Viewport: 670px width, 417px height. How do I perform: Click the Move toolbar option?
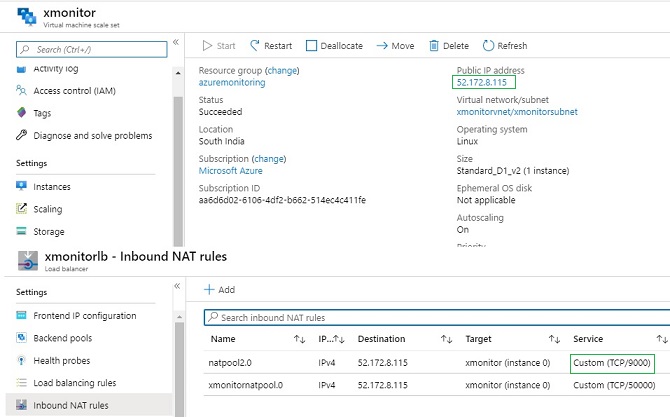tap(395, 46)
